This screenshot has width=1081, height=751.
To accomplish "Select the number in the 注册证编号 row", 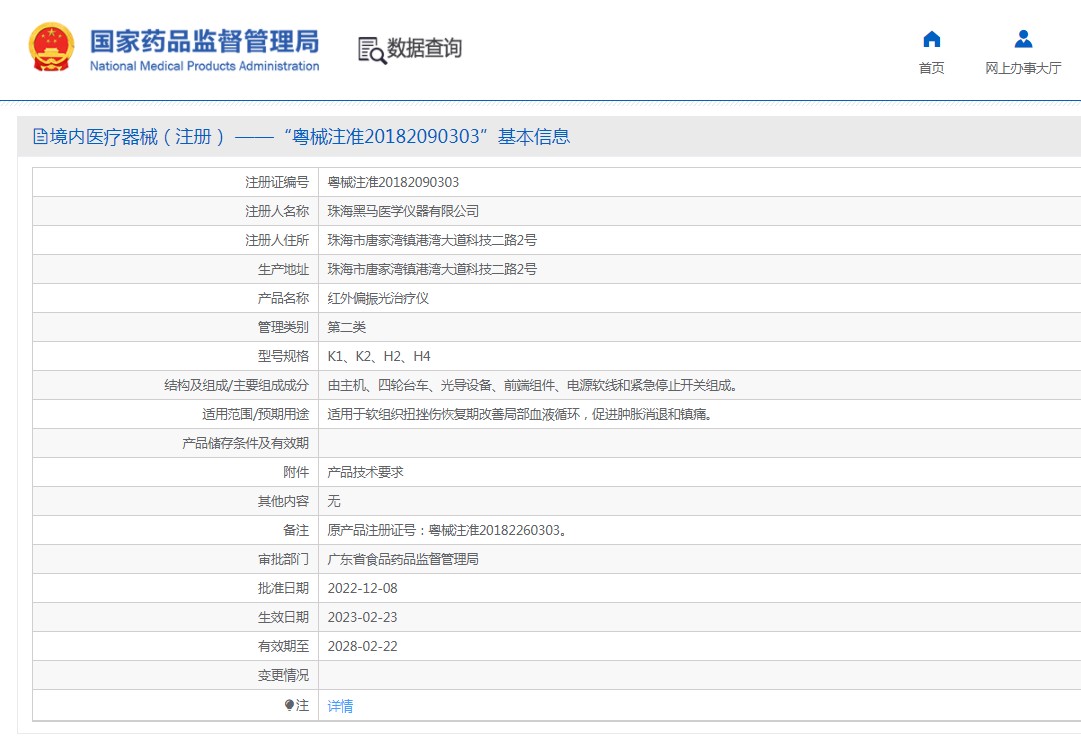I will 393,182.
